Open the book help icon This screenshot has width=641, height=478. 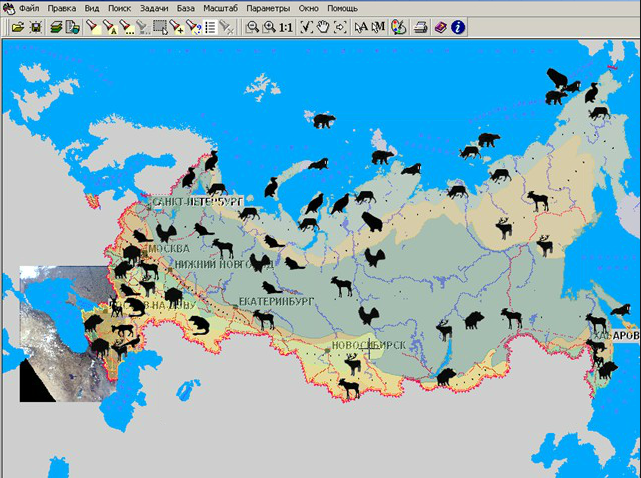pyautogui.click(x=440, y=28)
